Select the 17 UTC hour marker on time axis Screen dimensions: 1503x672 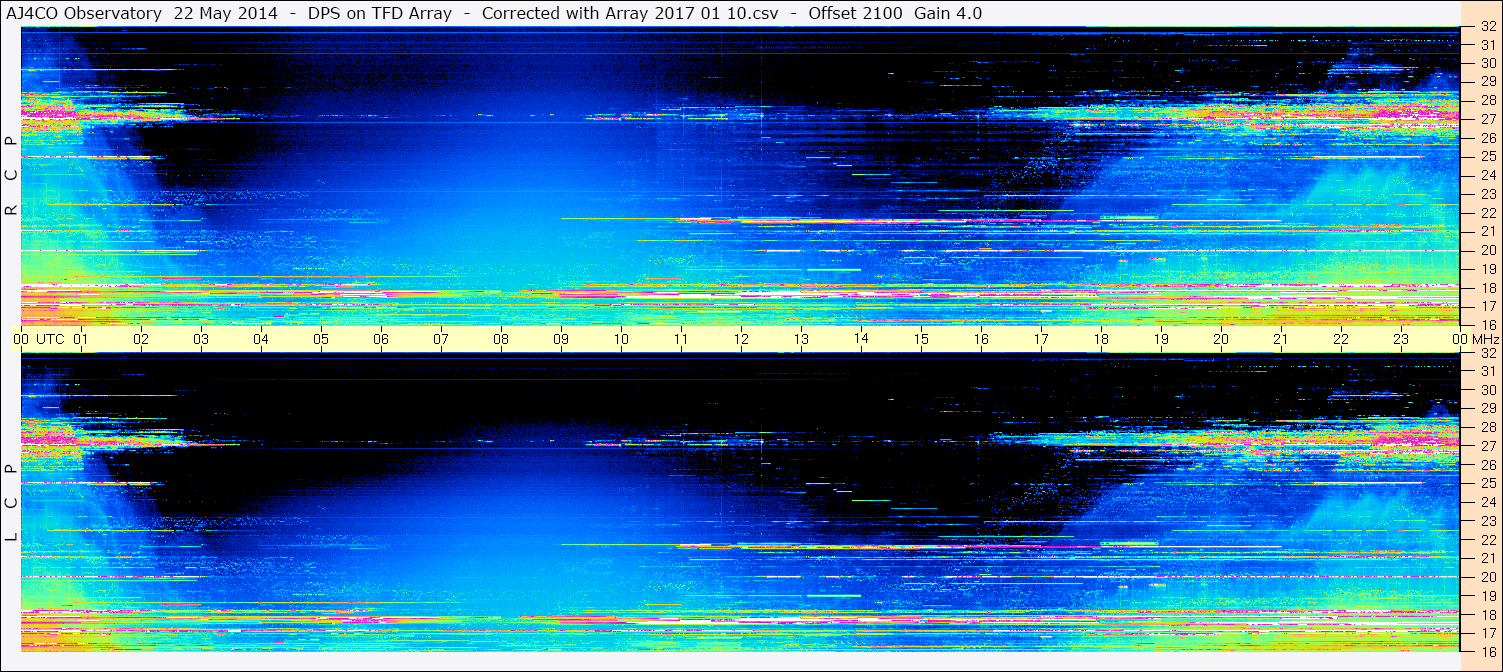(x=1041, y=339)
